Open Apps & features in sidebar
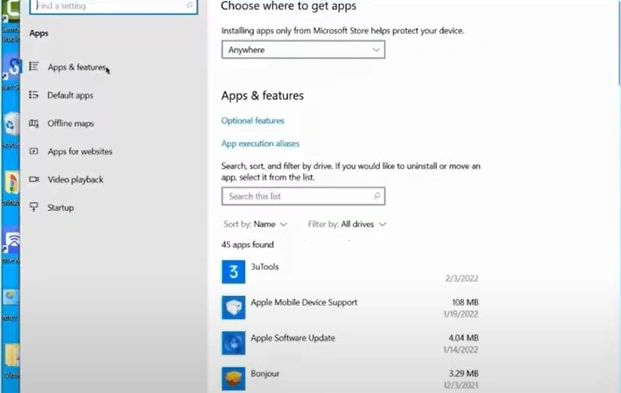The image size is (621, 393). point(77,67)
